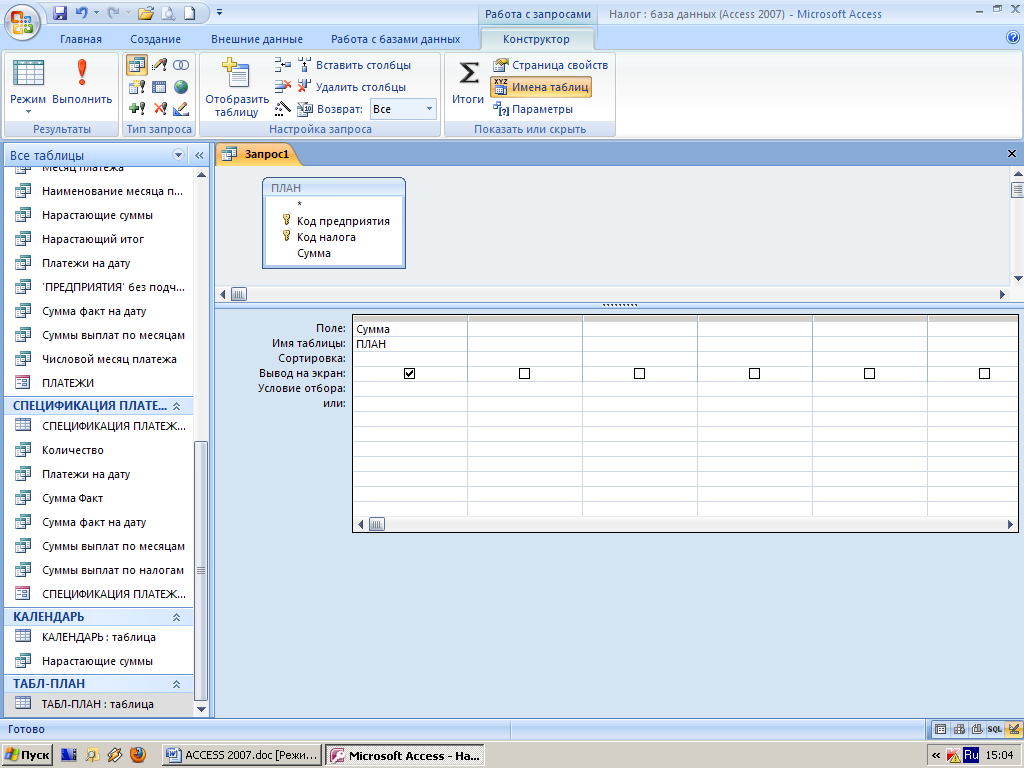
Task: Switch to Datasheet view in status bar
Action: coord(940,729)
